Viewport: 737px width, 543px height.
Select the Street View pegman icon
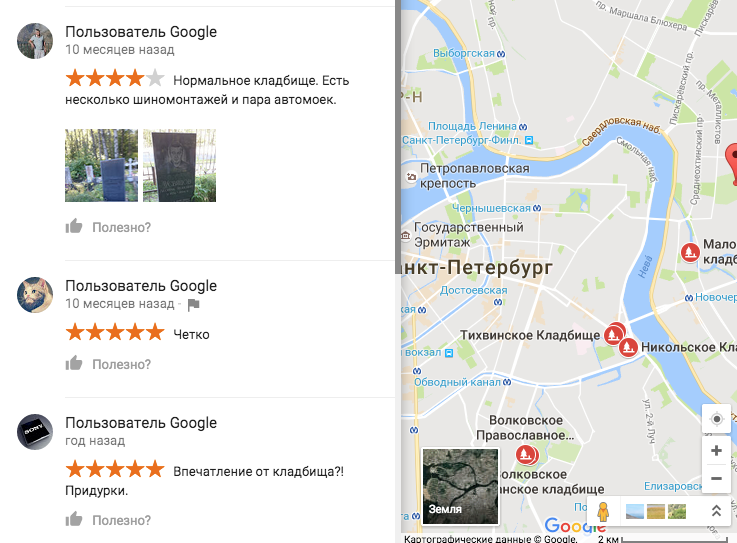point(603,511)
